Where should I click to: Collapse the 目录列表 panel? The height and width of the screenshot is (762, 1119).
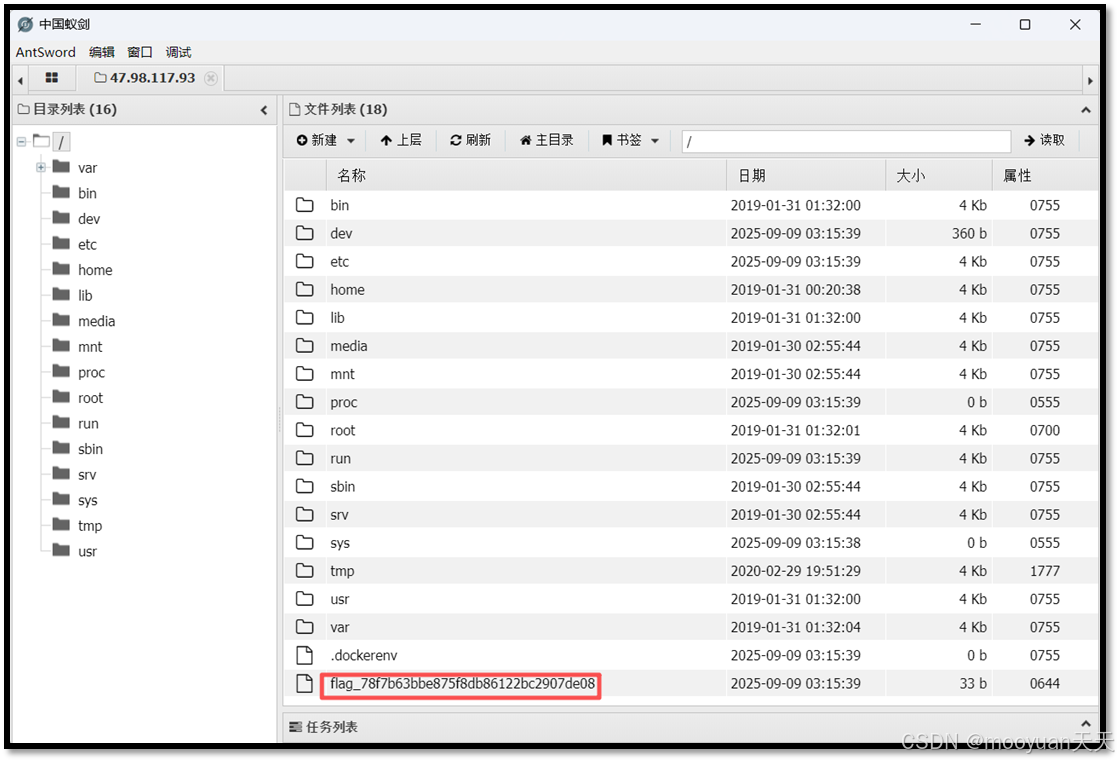[264, 110]
